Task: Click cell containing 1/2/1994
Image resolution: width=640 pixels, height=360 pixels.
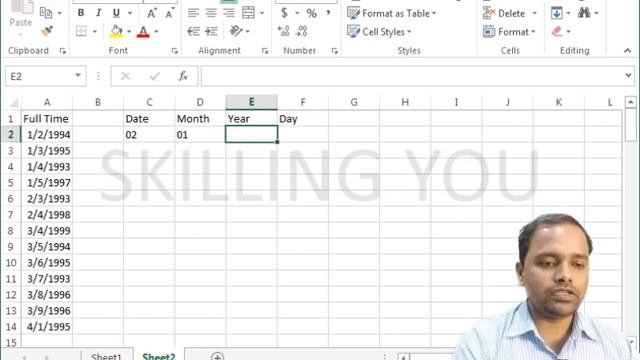Action: point(47,135)
